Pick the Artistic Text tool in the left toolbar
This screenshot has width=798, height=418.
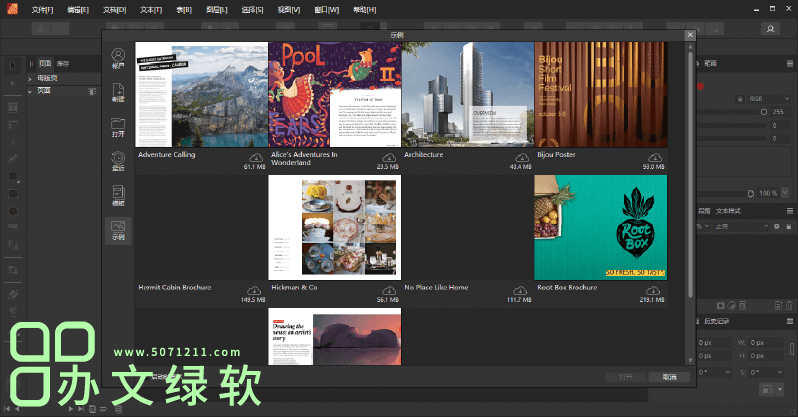(x=13, y=142)
